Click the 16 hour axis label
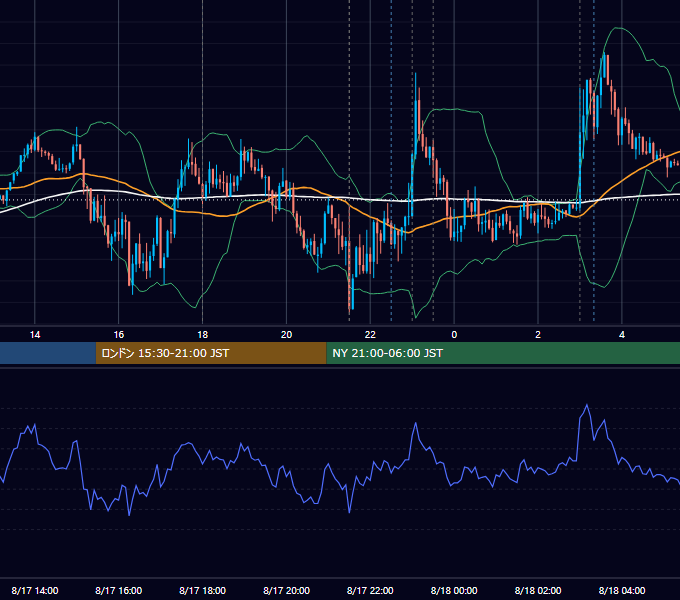This screenshot has width=680, height=600. 119,335
